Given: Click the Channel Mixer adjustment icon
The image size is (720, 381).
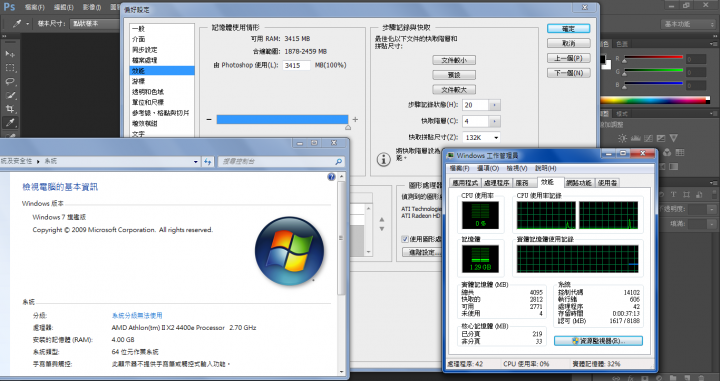Looking at the screenshot, I should 667,152.
